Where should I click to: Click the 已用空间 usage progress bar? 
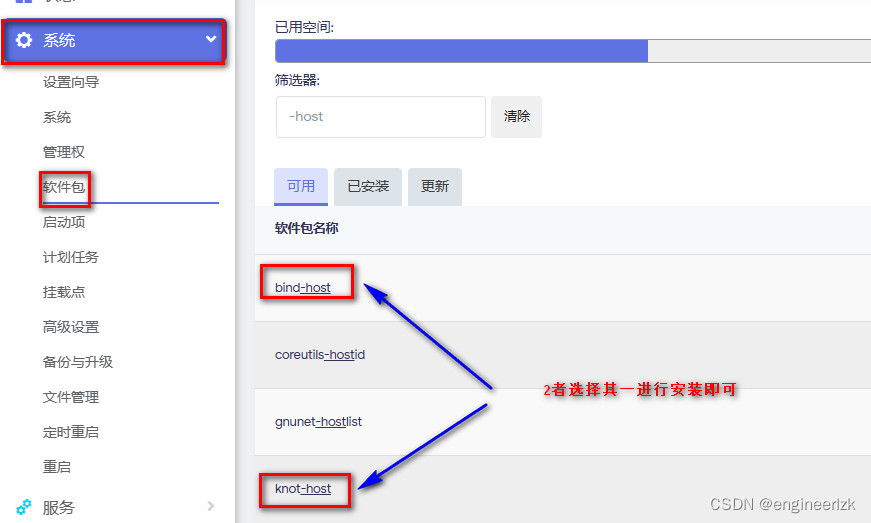[x=573, y=51]
